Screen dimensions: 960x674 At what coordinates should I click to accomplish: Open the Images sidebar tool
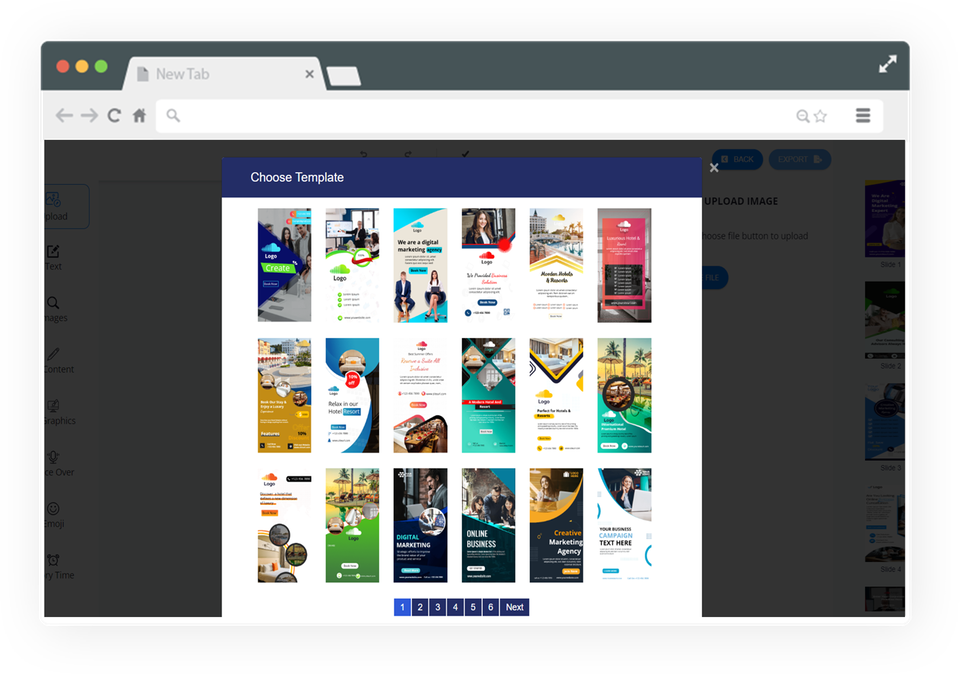[x=55, y=309]
